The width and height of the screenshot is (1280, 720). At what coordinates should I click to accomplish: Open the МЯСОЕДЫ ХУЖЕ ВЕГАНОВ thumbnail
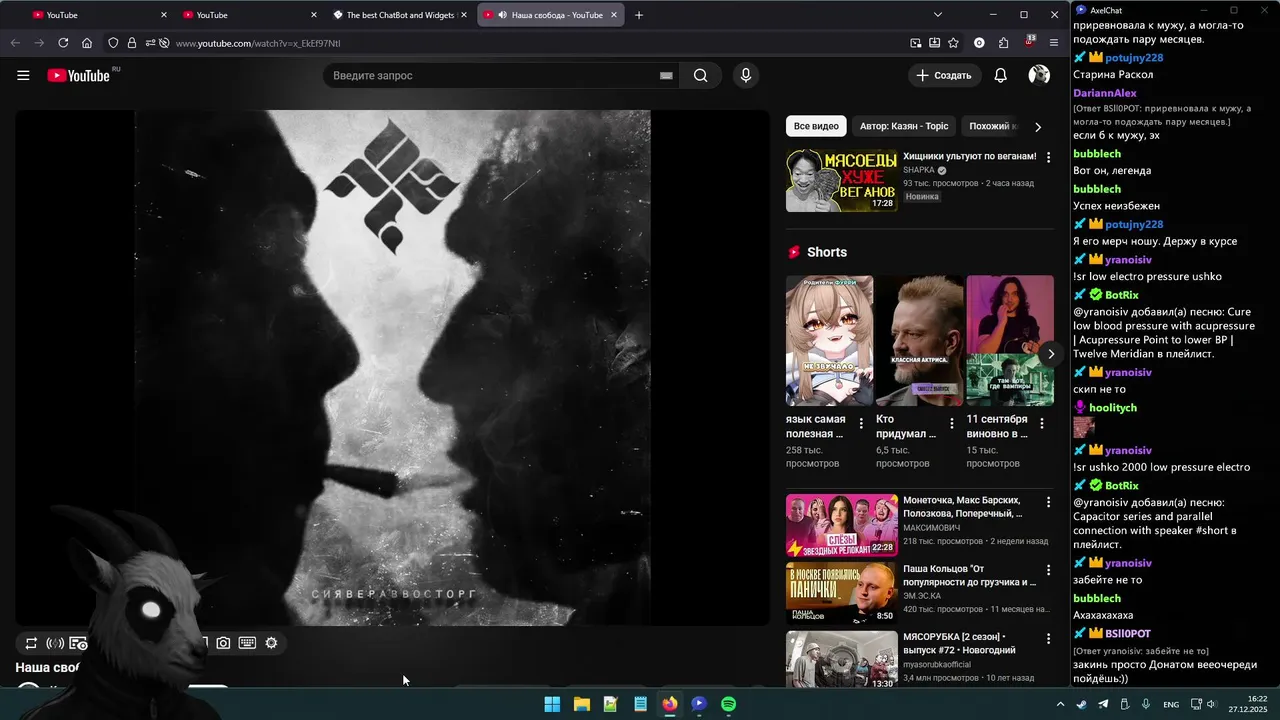tap(842, 181)
